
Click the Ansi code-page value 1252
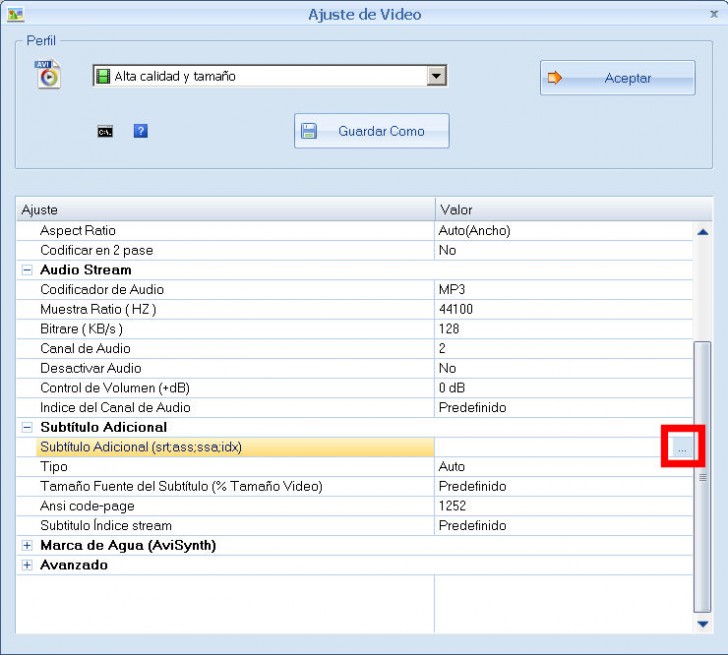coord(452,506)
